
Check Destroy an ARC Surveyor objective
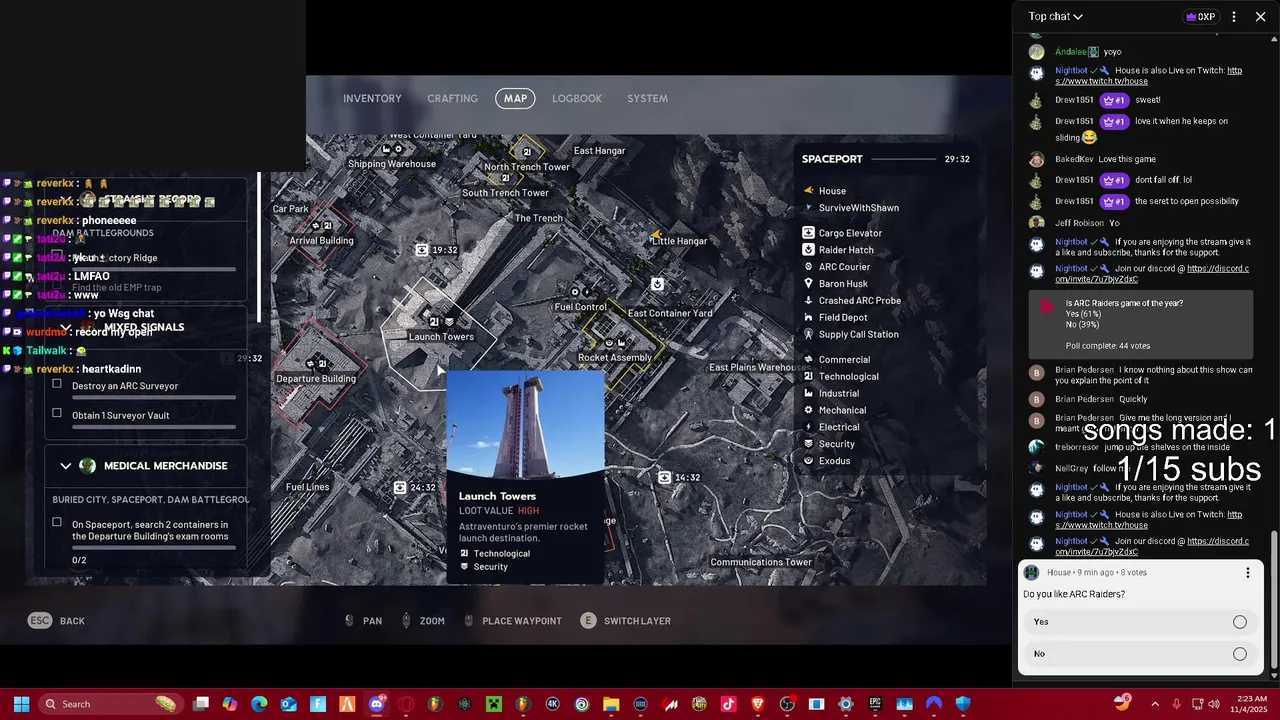tap(57, 384)
